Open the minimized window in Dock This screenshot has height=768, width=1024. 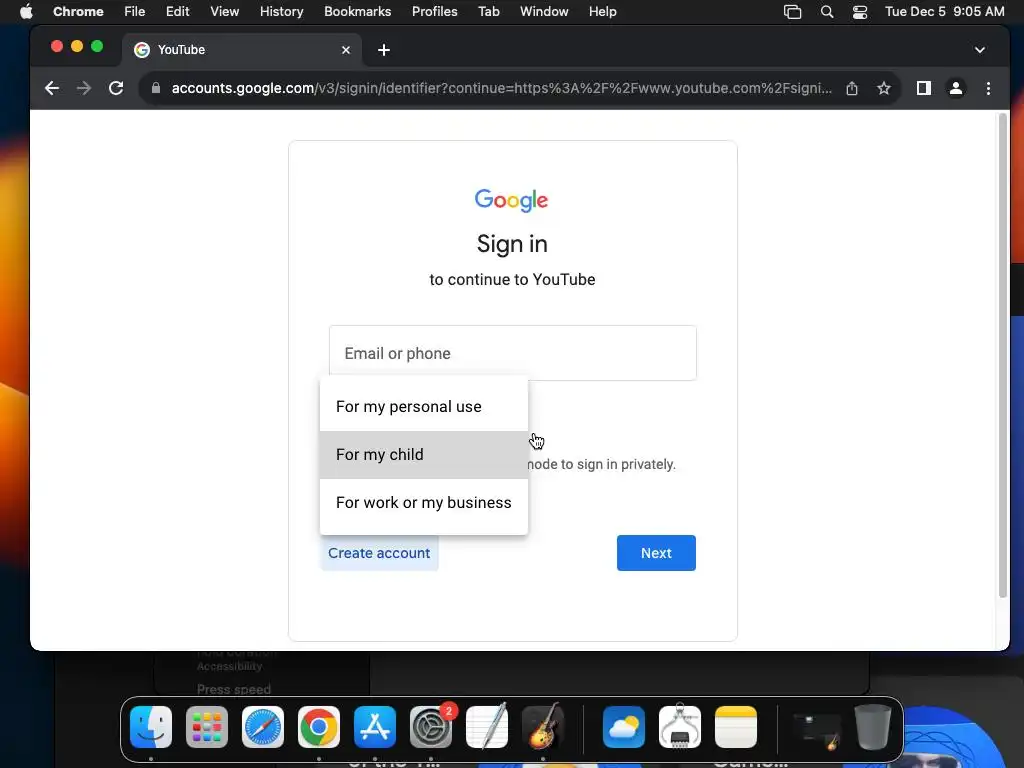point(816,730)
